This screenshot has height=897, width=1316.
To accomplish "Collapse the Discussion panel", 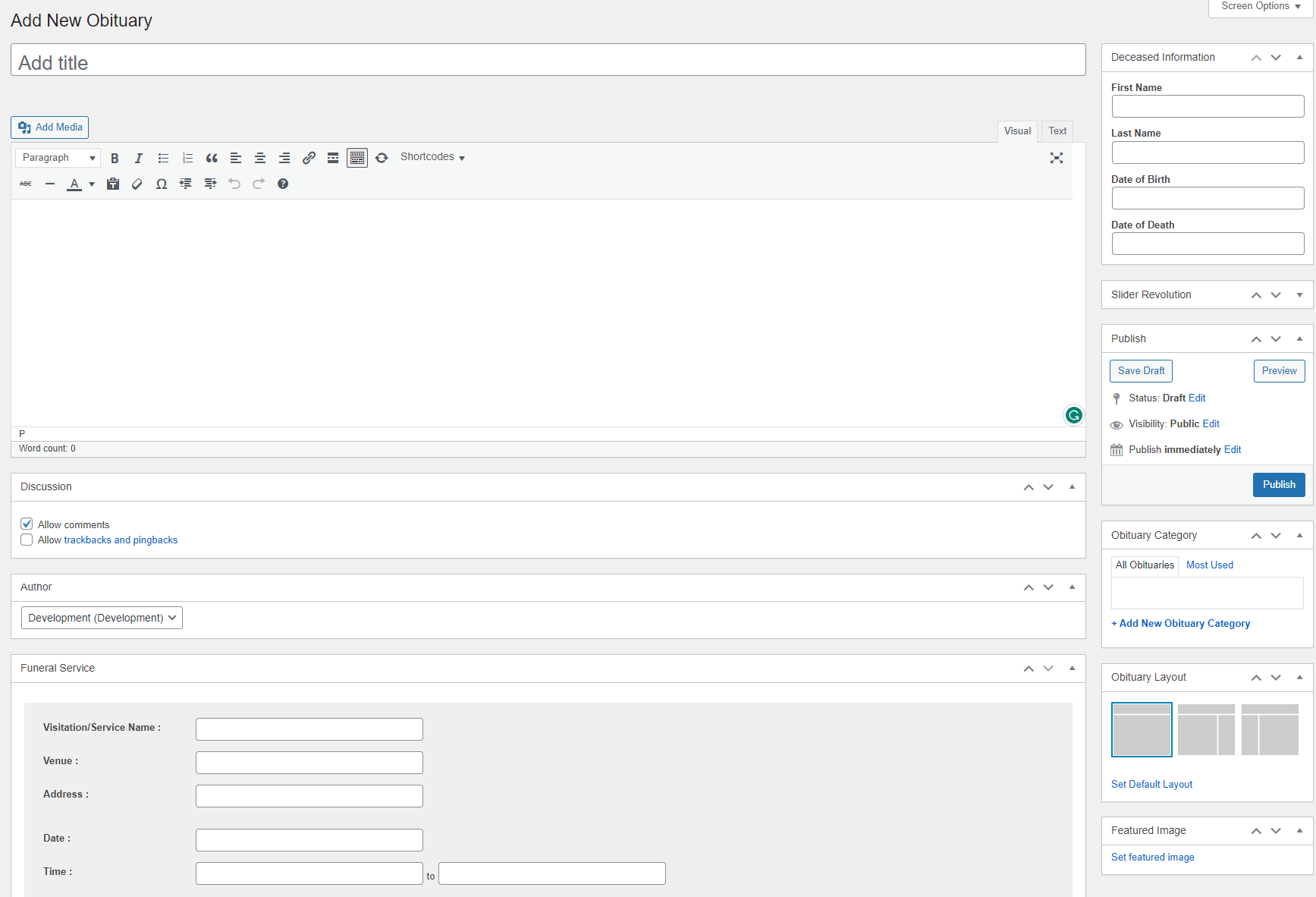I will click(1072, 487).
